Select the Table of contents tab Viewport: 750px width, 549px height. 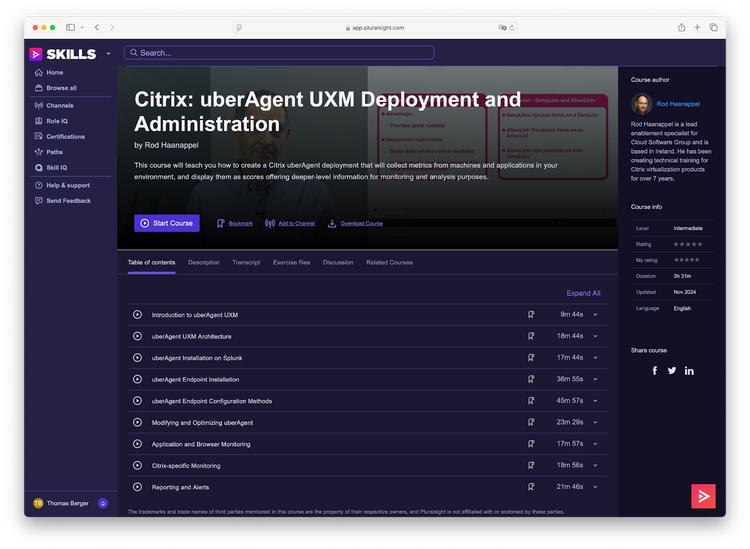point(152,263)
